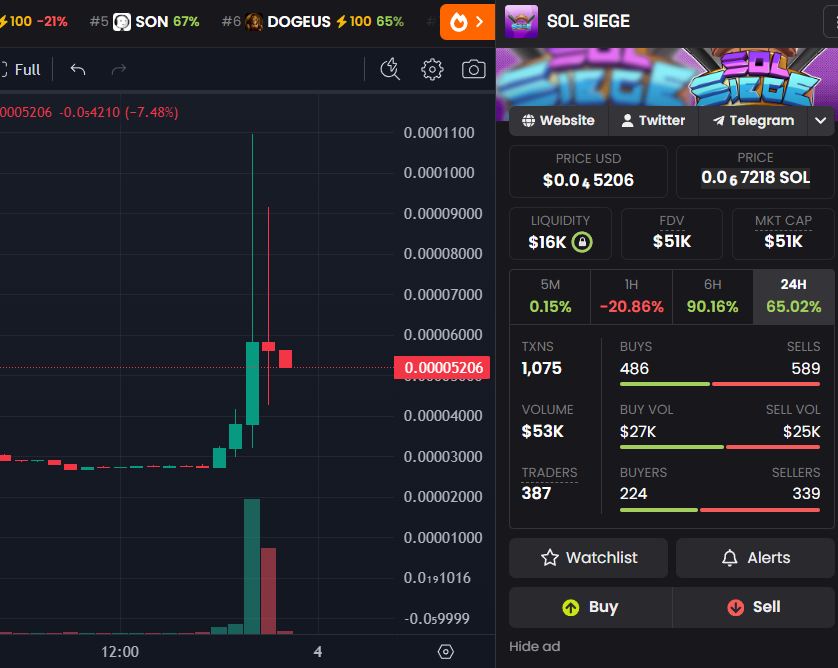Click the FDV $51K box
The height and width of the screenshot is (668, 838).
point(672,234)
